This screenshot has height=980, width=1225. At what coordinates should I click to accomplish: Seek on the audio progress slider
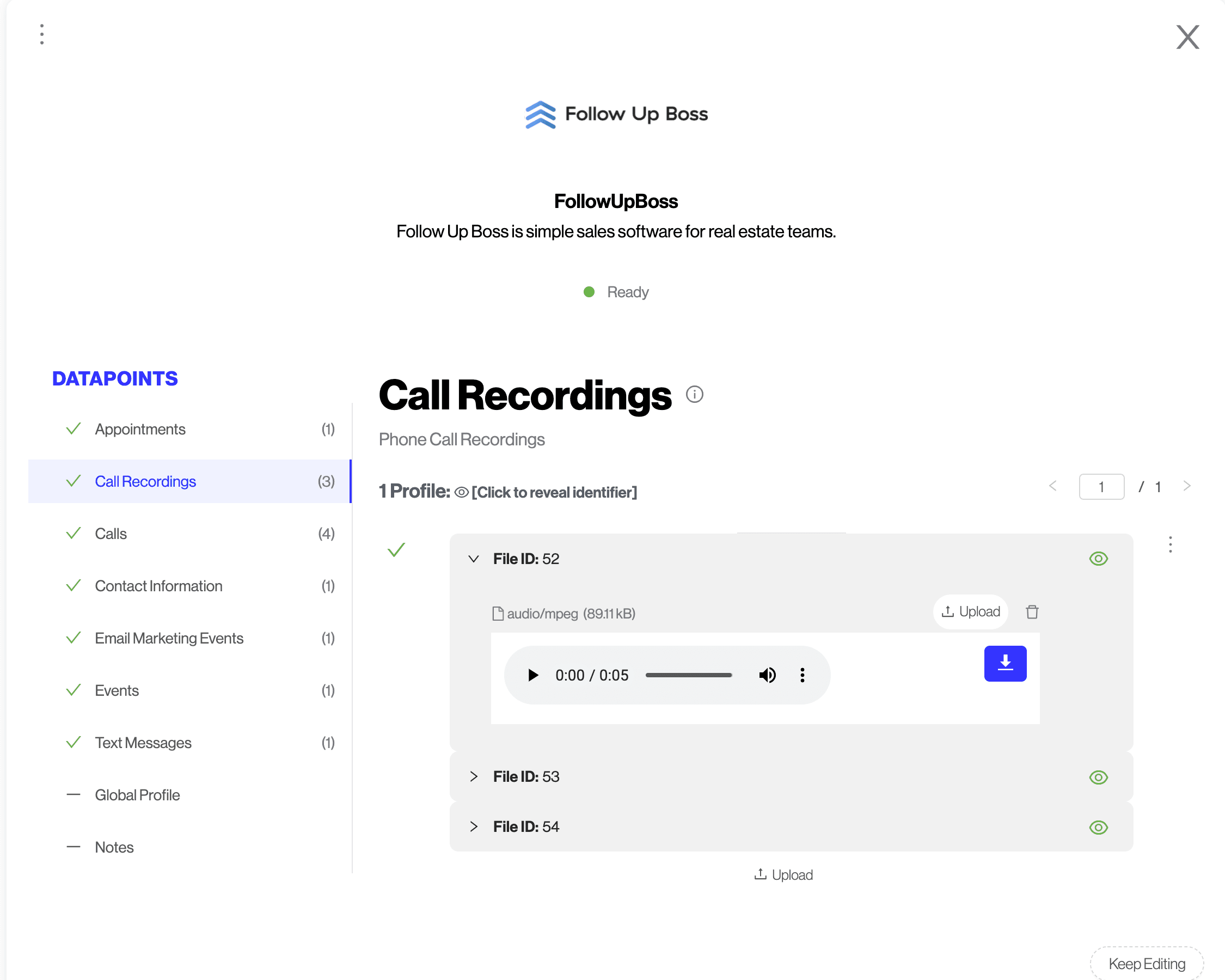688,675
